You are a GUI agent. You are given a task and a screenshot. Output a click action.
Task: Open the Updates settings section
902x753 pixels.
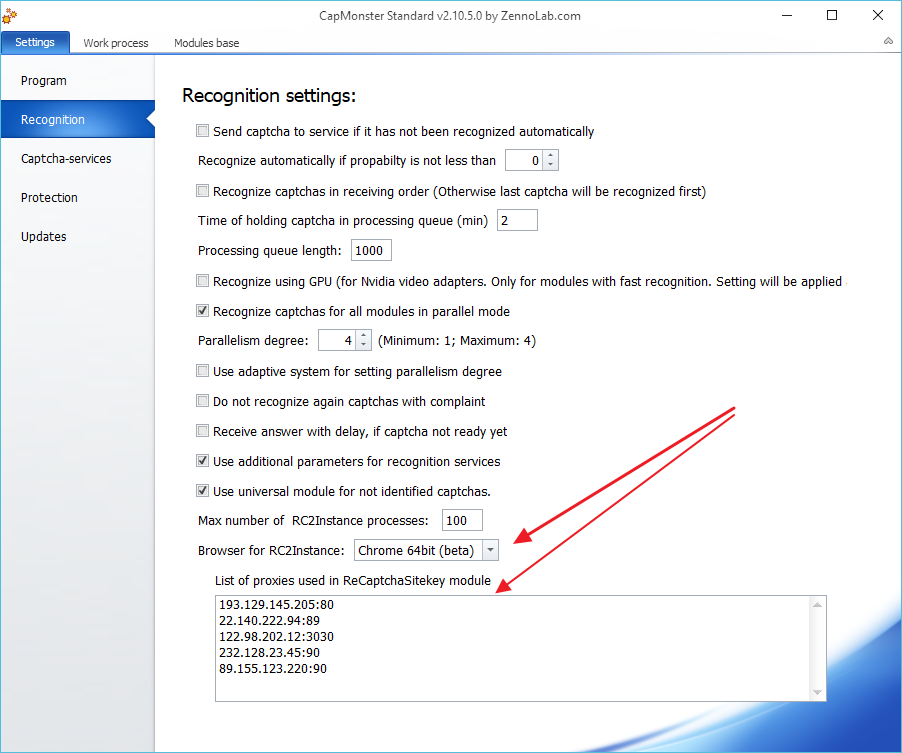78,236
